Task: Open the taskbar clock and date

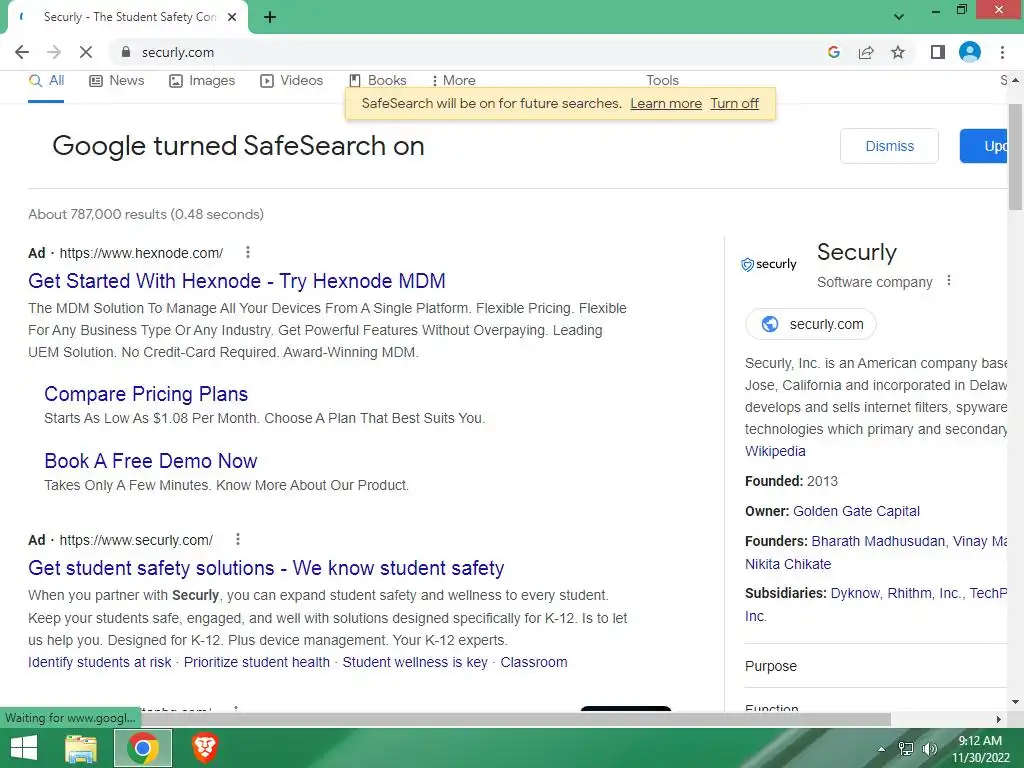Action: point(980,749)
